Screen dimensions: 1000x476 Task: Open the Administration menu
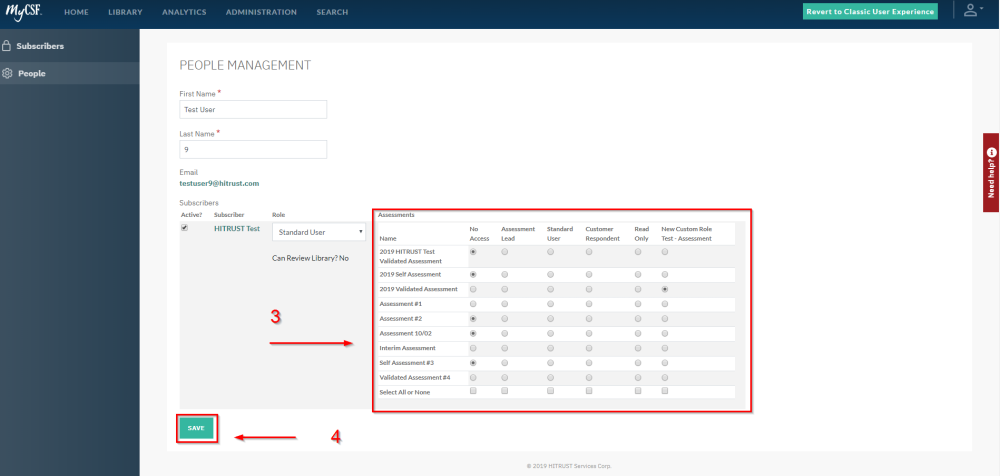pos(261,12)
